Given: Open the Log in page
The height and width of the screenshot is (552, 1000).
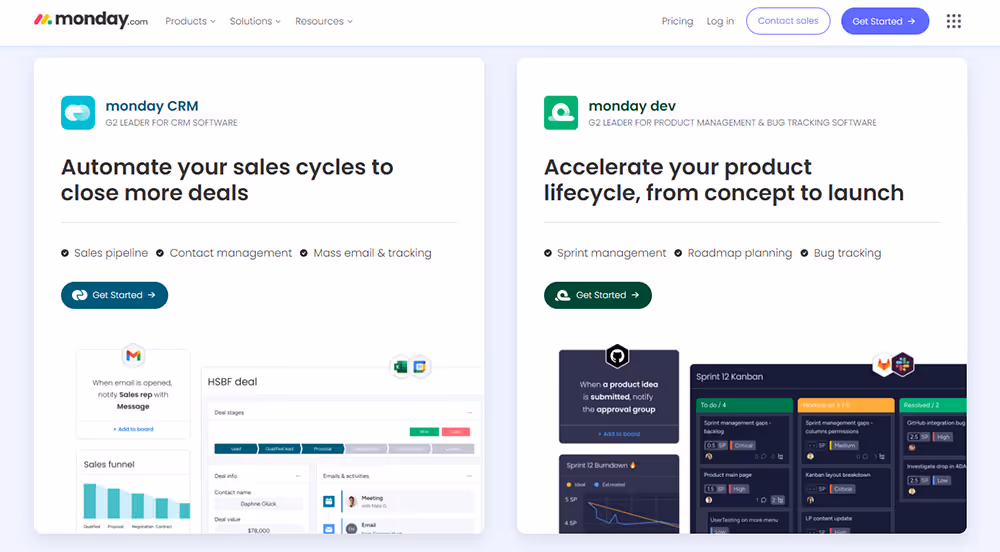Looking at the screenshot, I should pos(720,21).
